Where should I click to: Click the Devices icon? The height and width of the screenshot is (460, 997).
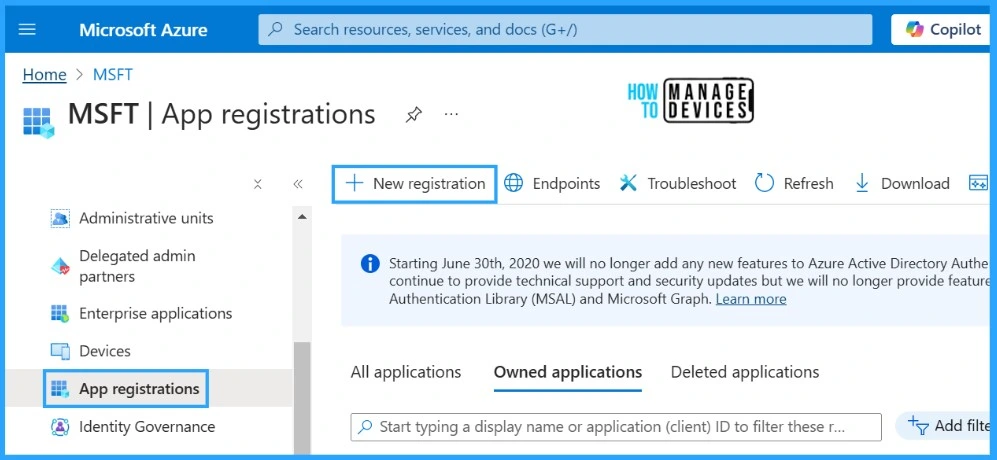(60, 351)
